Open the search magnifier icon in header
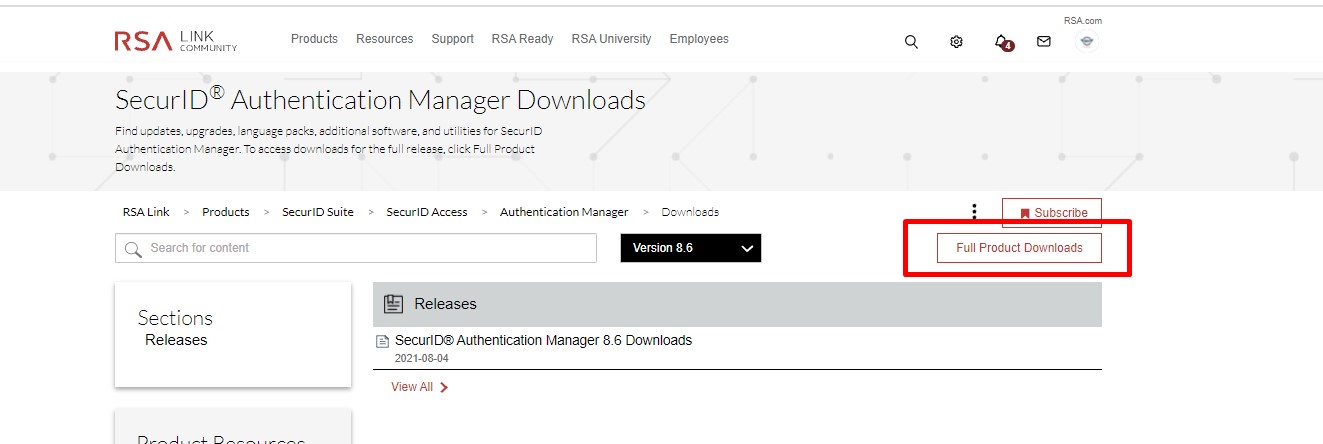This screenshot has width=1323, height=444. (911, 42)
